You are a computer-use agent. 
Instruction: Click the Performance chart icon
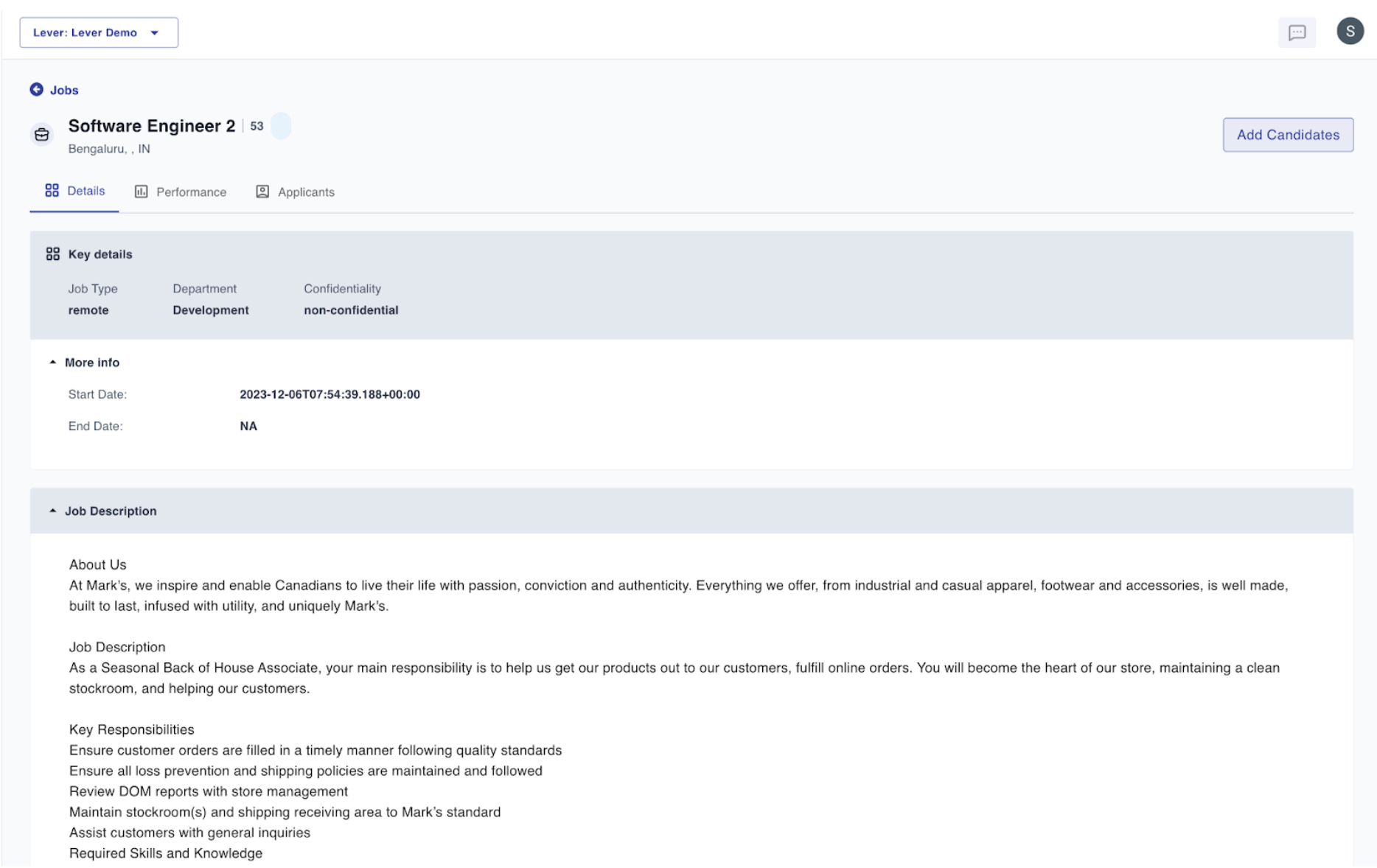pyautogui.click(x=141, y=192)
